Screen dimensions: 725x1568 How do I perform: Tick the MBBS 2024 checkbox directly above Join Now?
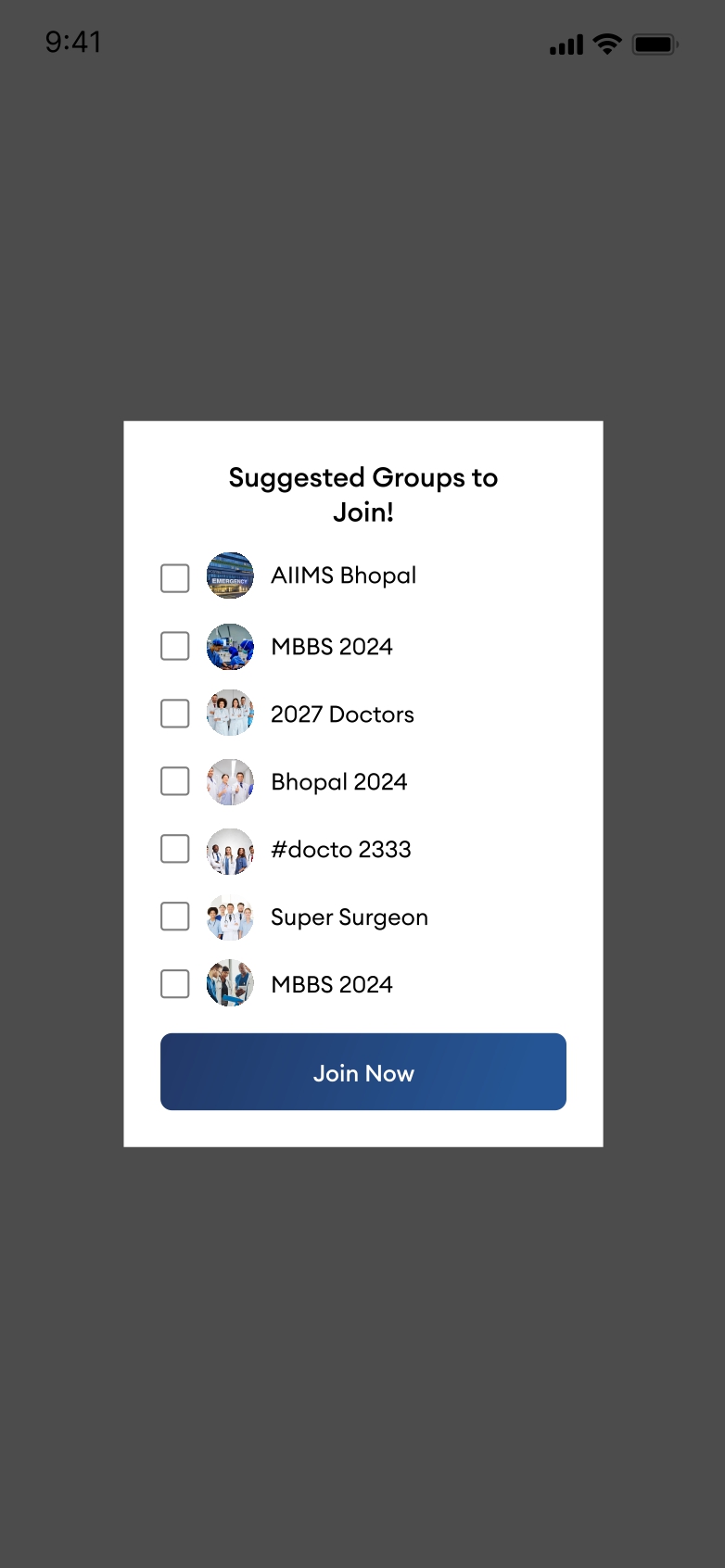click(x=175, y=984)
